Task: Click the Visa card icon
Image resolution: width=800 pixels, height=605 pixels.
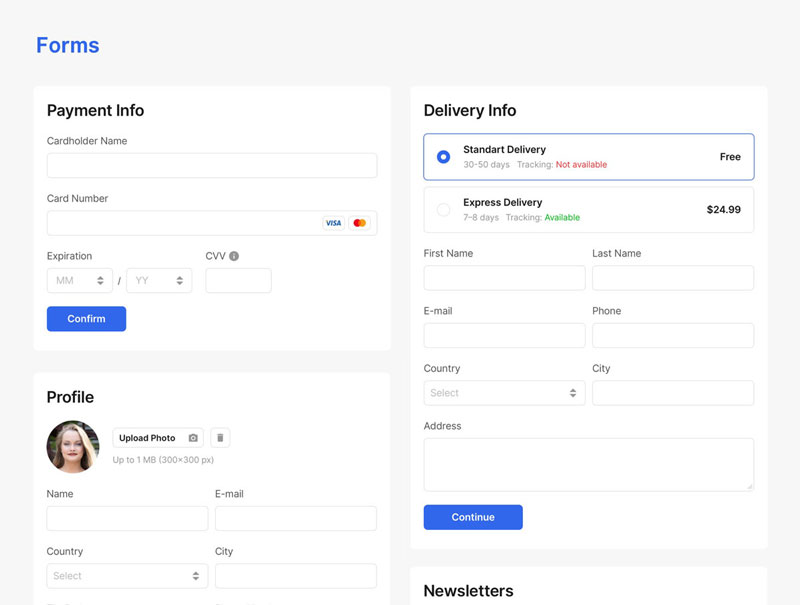Action: tap(333, 223)
